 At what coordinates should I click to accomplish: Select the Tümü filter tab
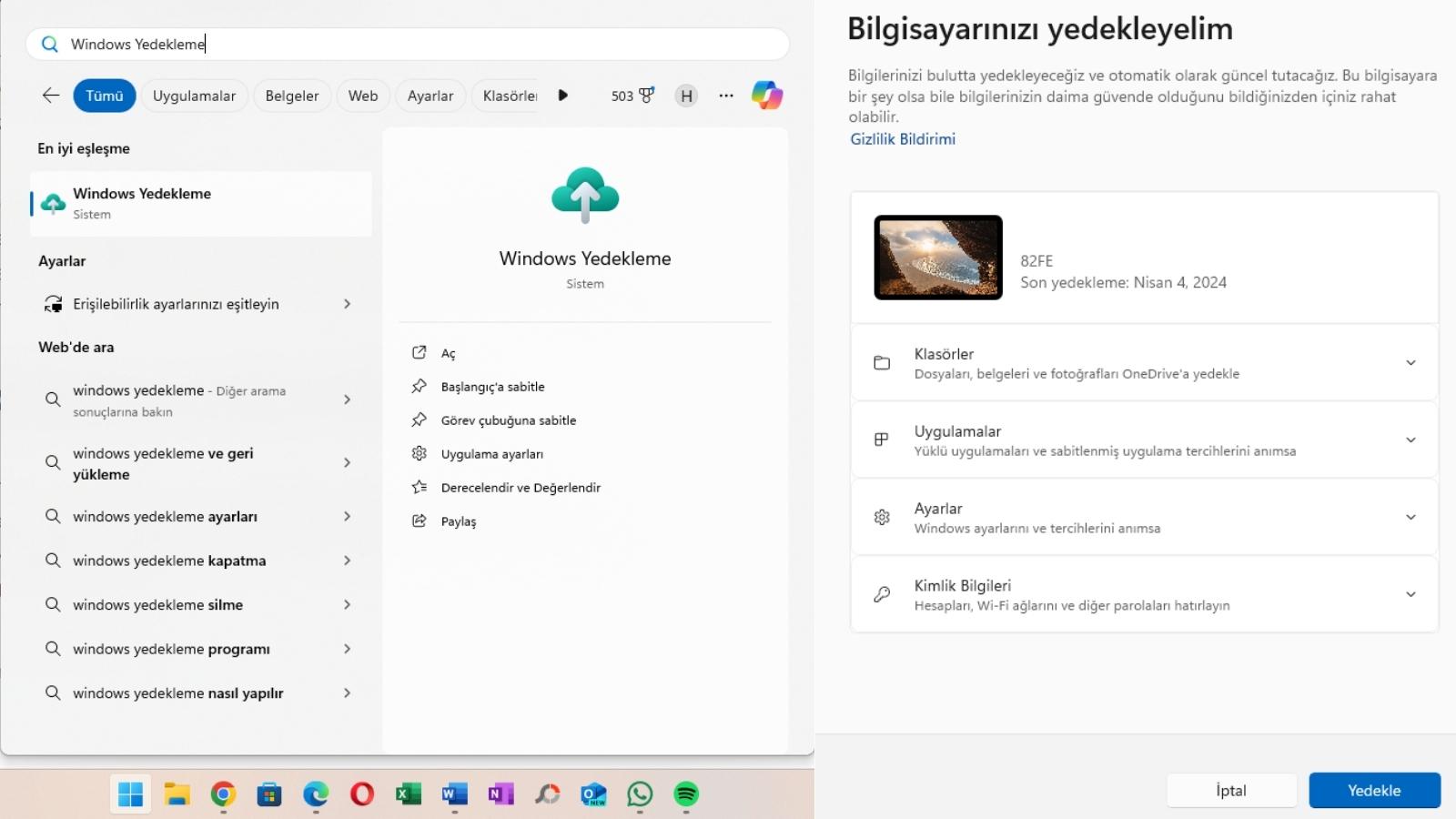tap(105, 96)
